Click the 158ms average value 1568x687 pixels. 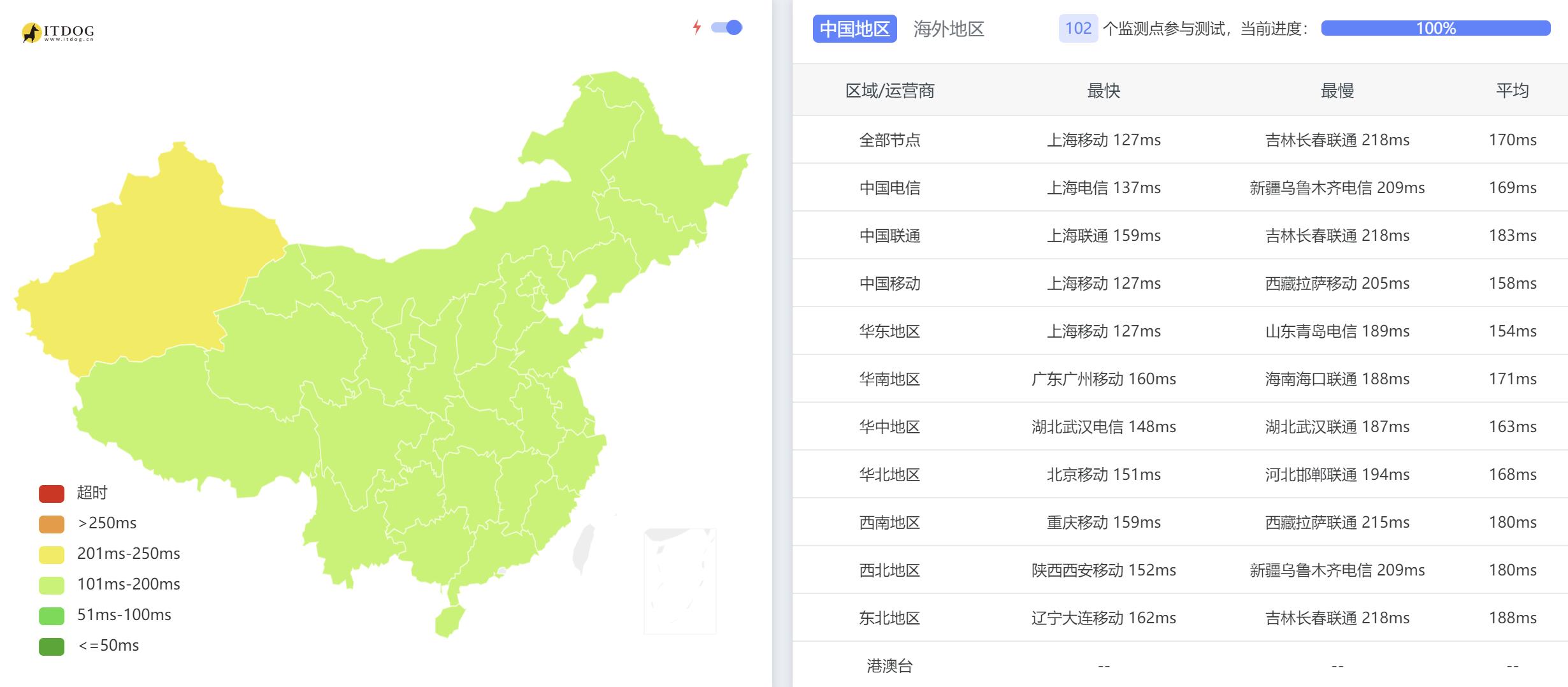[x=1513, y=283]
